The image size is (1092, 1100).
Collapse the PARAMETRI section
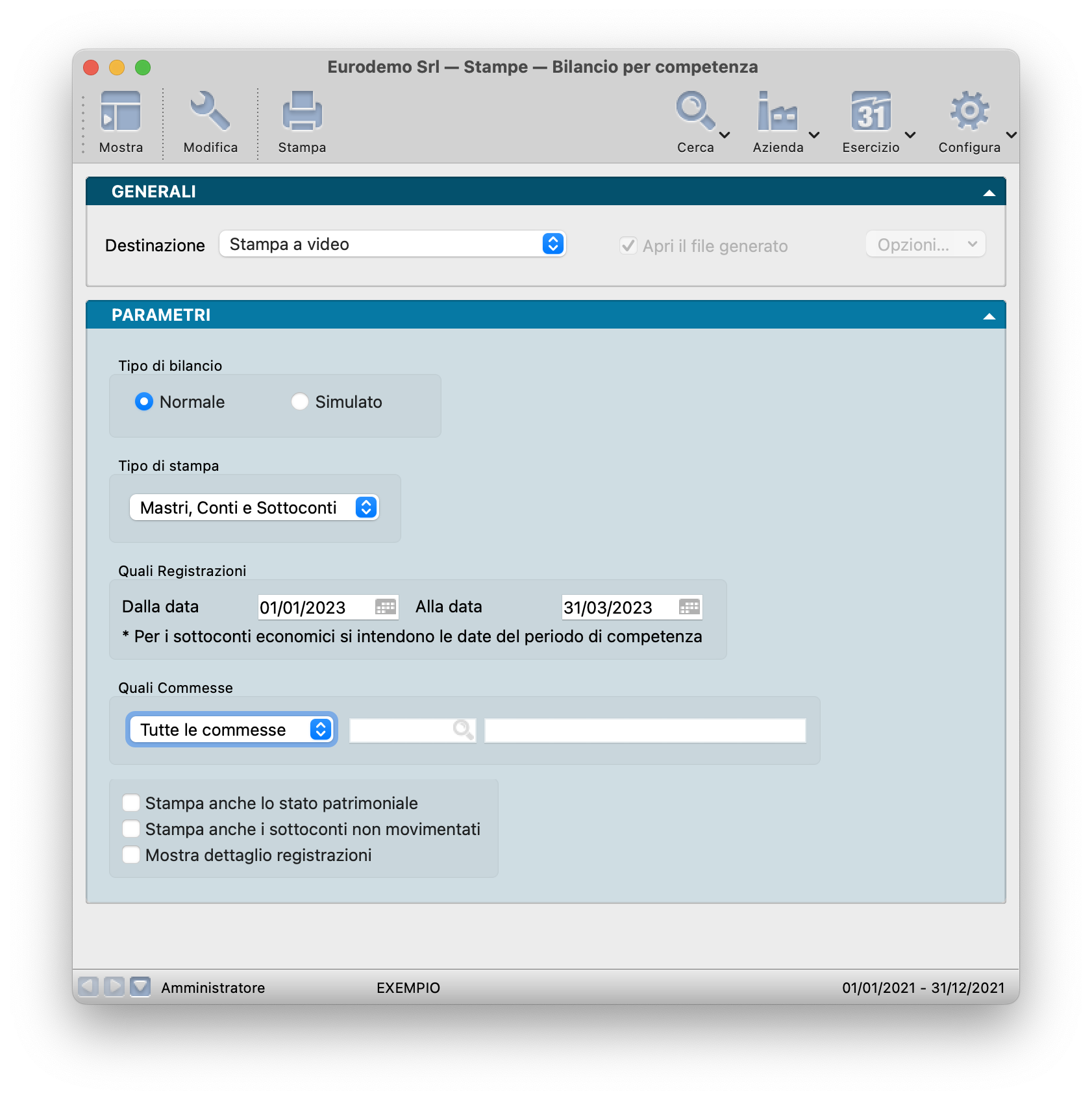pos(989,316)
